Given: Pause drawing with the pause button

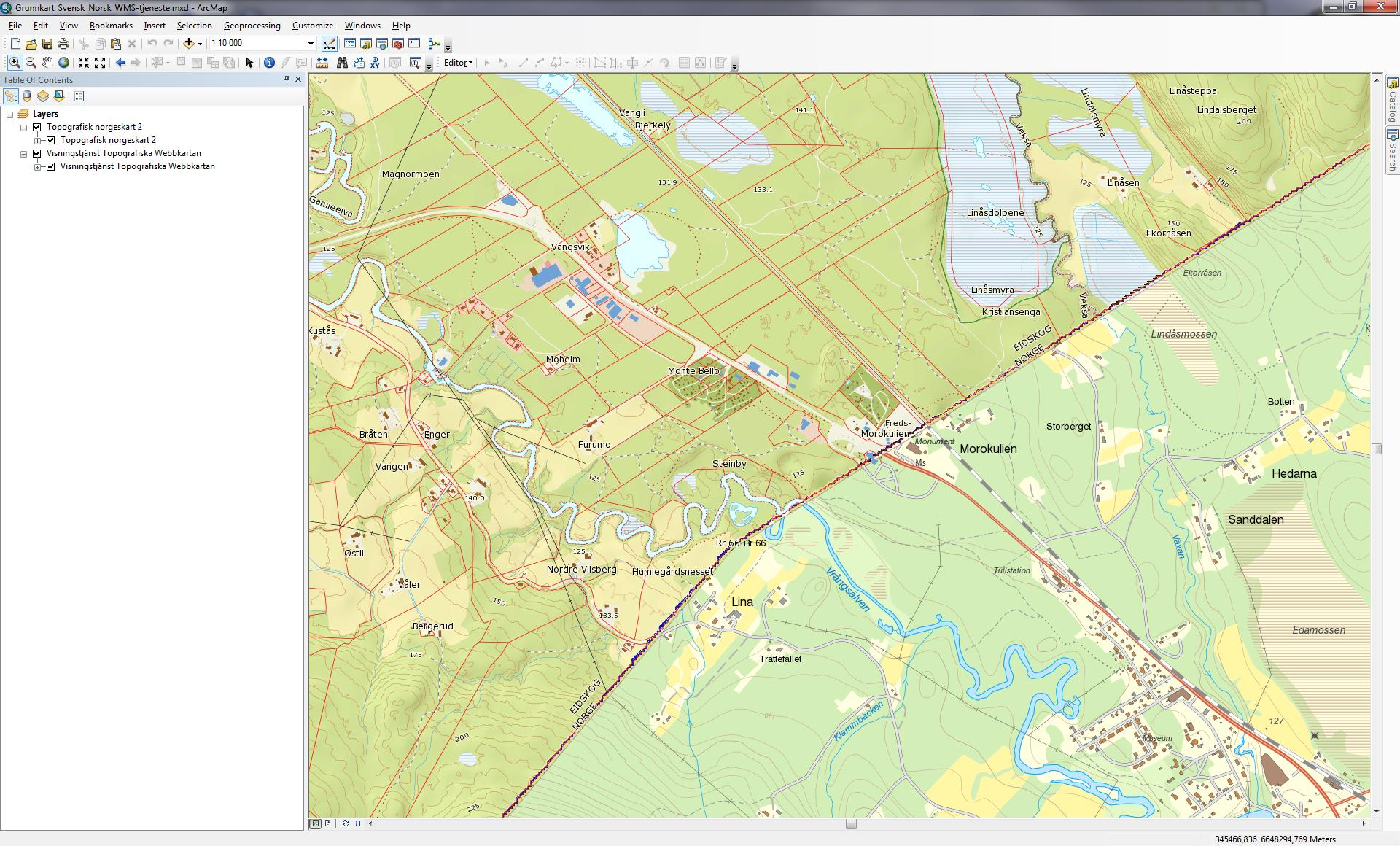Looking at the screenshot, I should coord(358,823).
